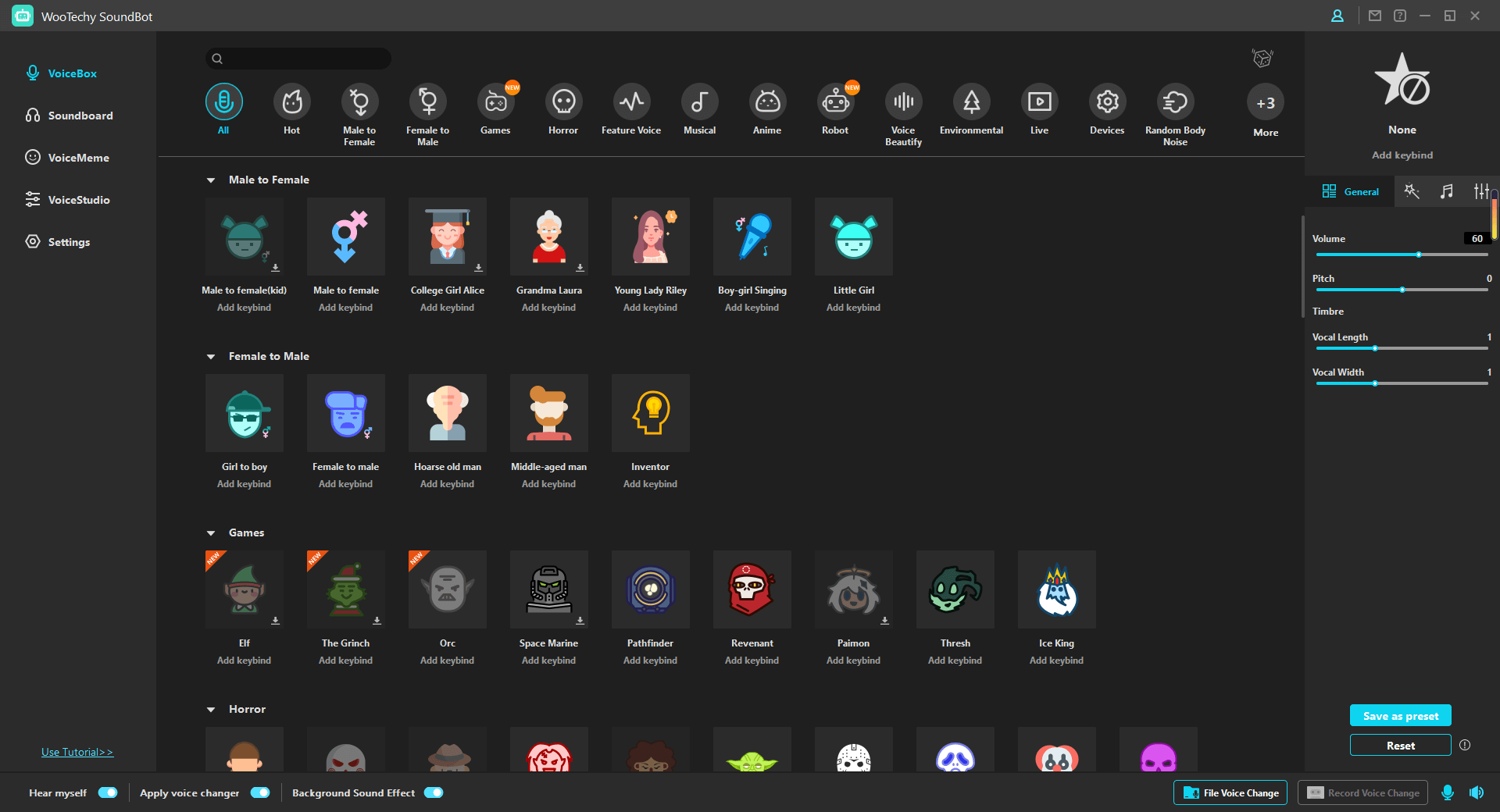
Task: Disable Apply voice changer
Action: tap(261, 792)
